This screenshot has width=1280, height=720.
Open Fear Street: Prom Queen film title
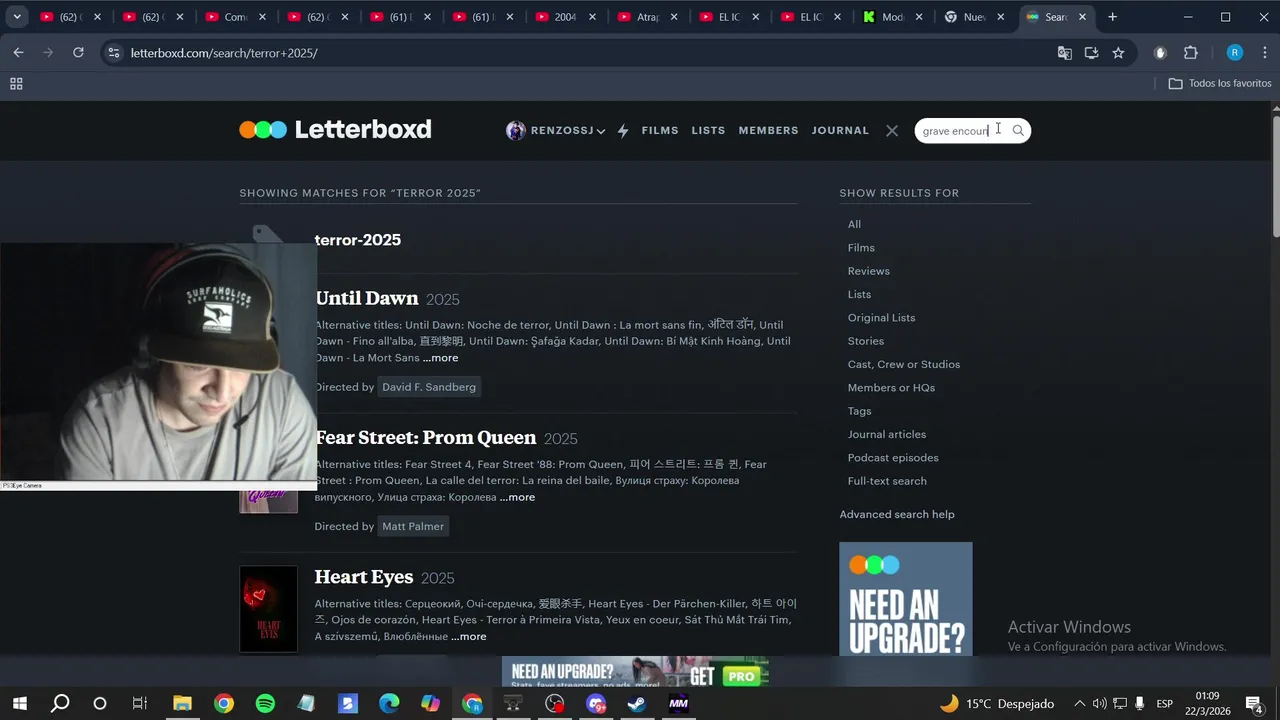425,438
